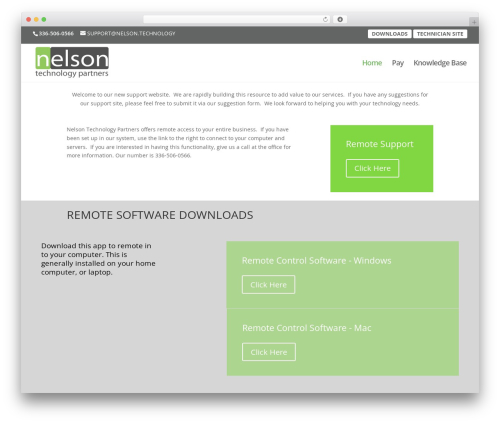Click the 'Download this app to remote in' paragraph
Viewport: 500px width, 423px height.
click(x=98, y=259)
